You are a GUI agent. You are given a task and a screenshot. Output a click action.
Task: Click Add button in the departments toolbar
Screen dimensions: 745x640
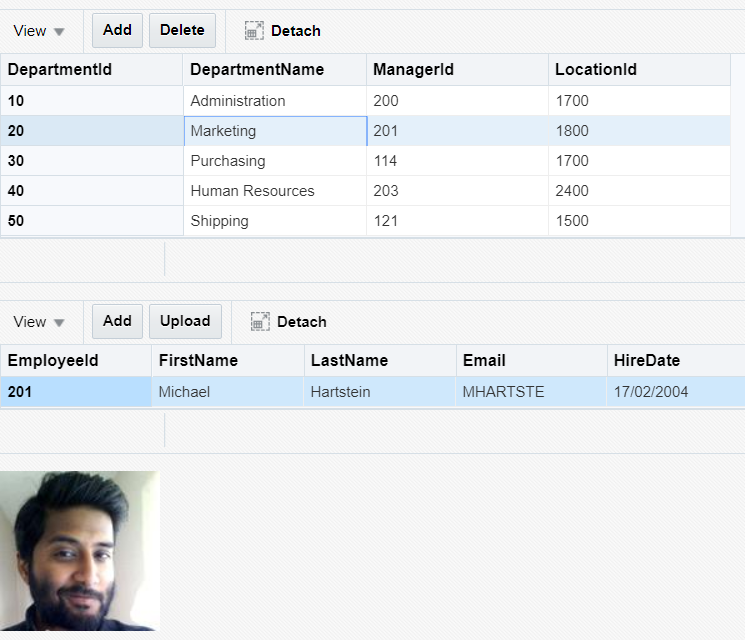click(x=117, y=30)
